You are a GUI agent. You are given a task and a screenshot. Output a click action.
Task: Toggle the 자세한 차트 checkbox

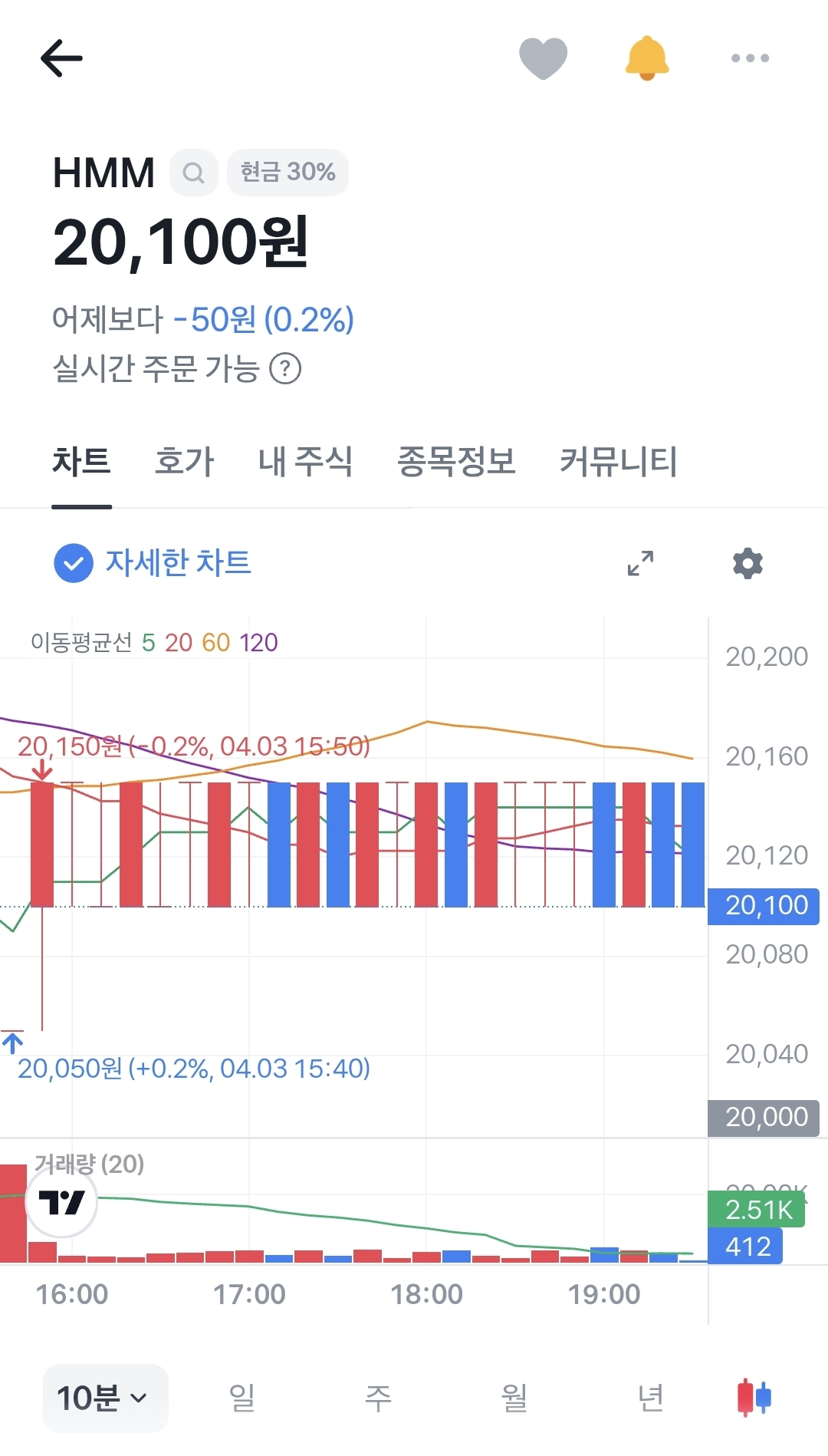pyautogui.click(x=74, y=563)
